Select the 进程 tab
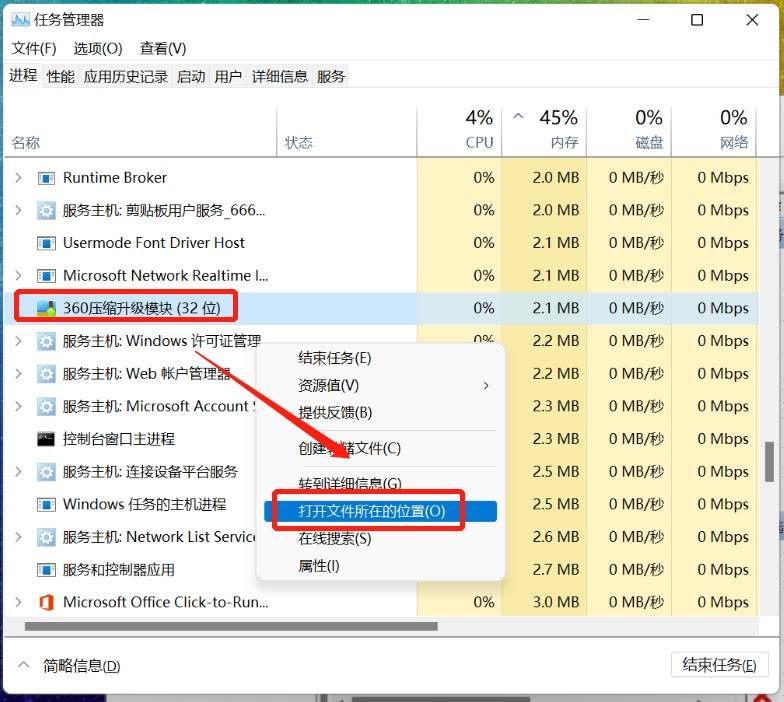Screen dimensions: 784x702 23,76
